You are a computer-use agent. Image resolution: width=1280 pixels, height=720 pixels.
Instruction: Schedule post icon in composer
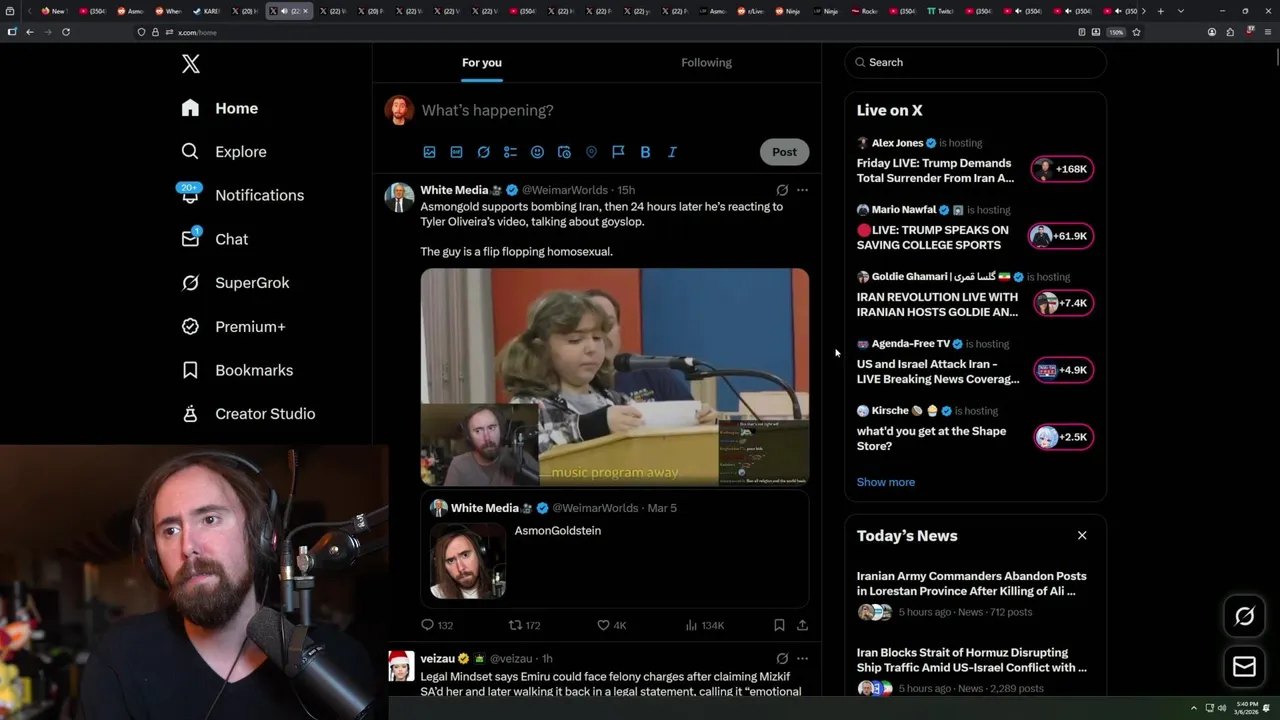click(564, 152)
